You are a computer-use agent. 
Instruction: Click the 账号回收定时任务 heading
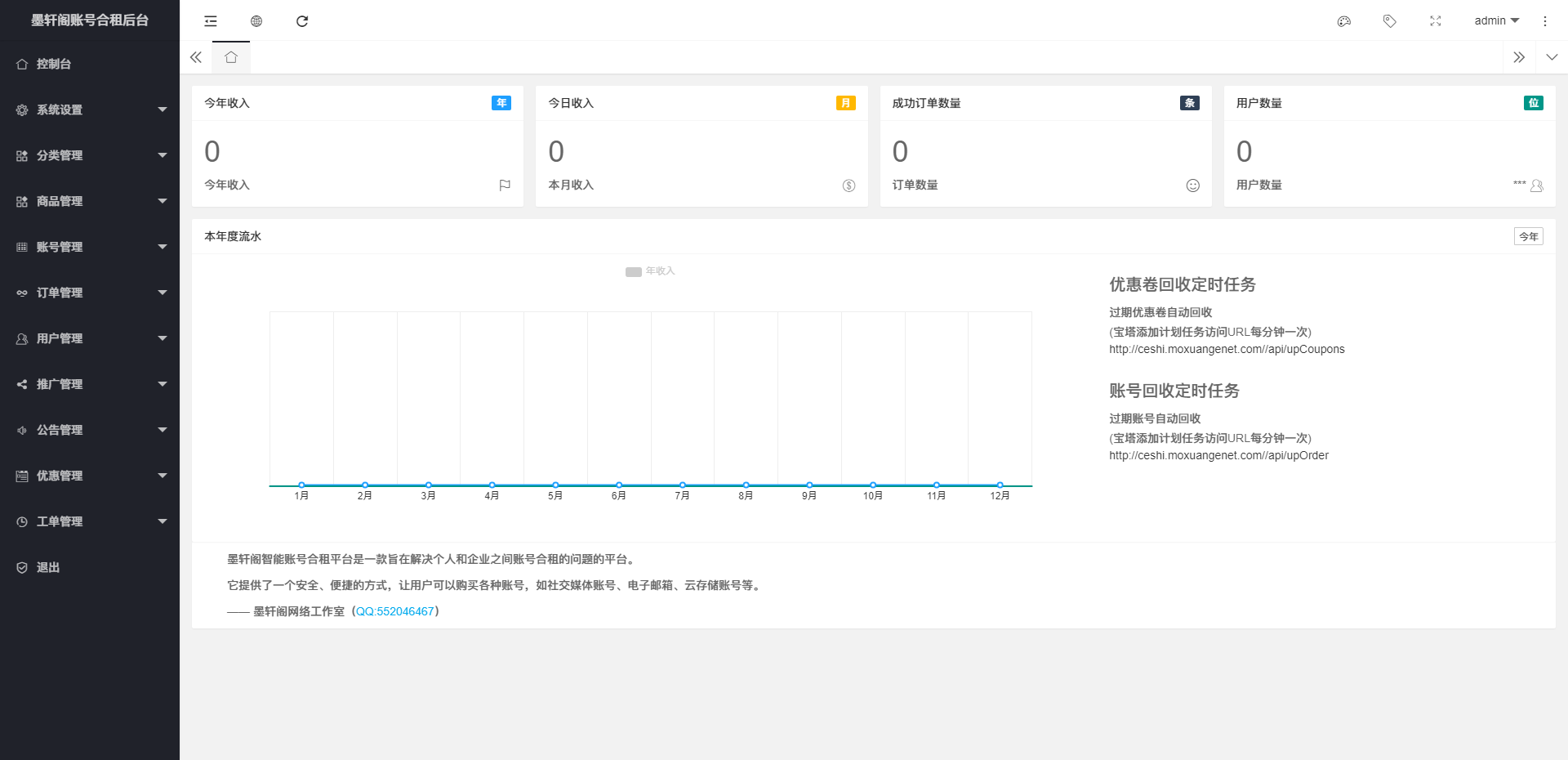1174,391
